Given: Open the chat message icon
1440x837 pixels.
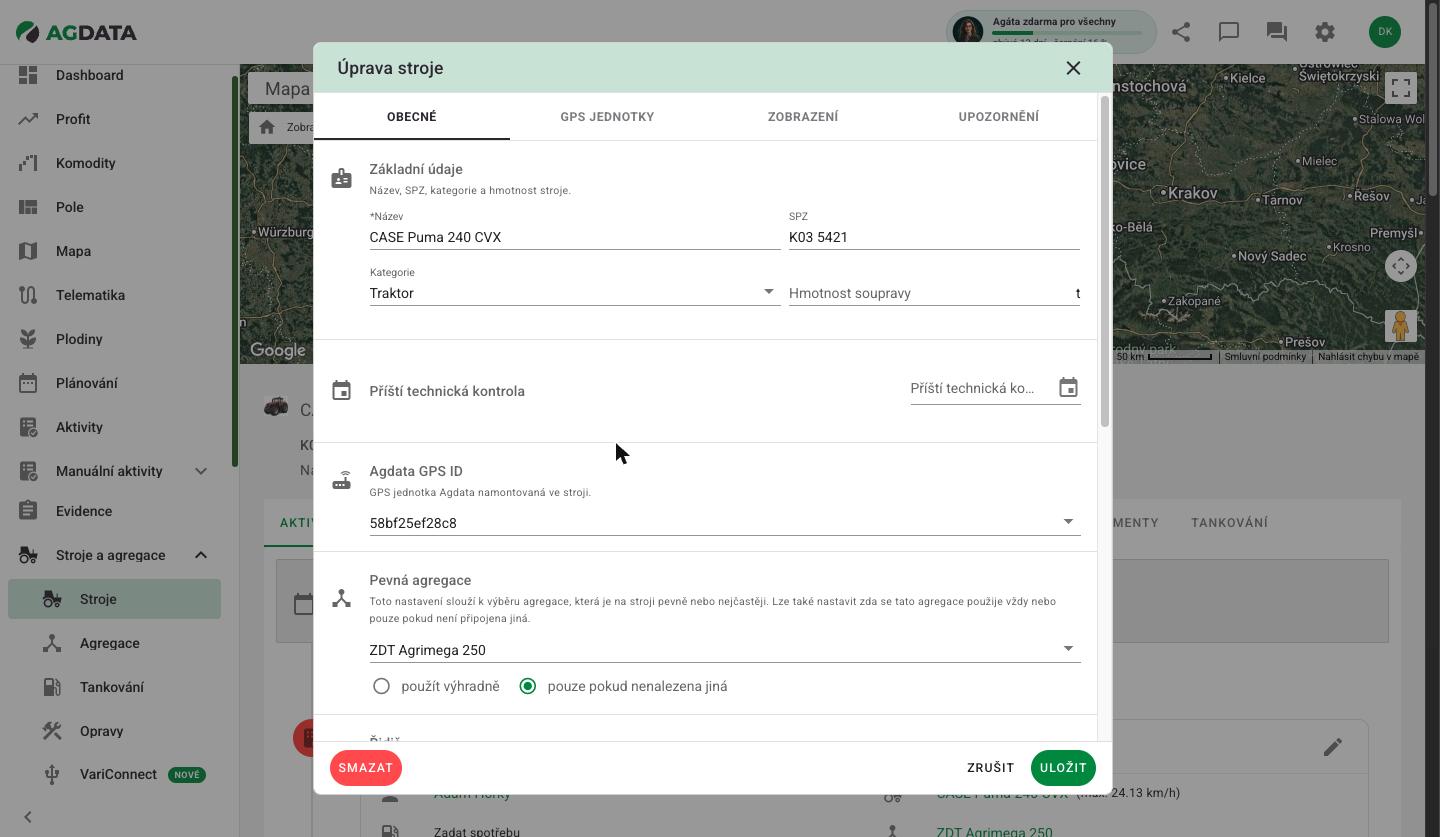Looking at the screenshot, I should [1229, 32].
